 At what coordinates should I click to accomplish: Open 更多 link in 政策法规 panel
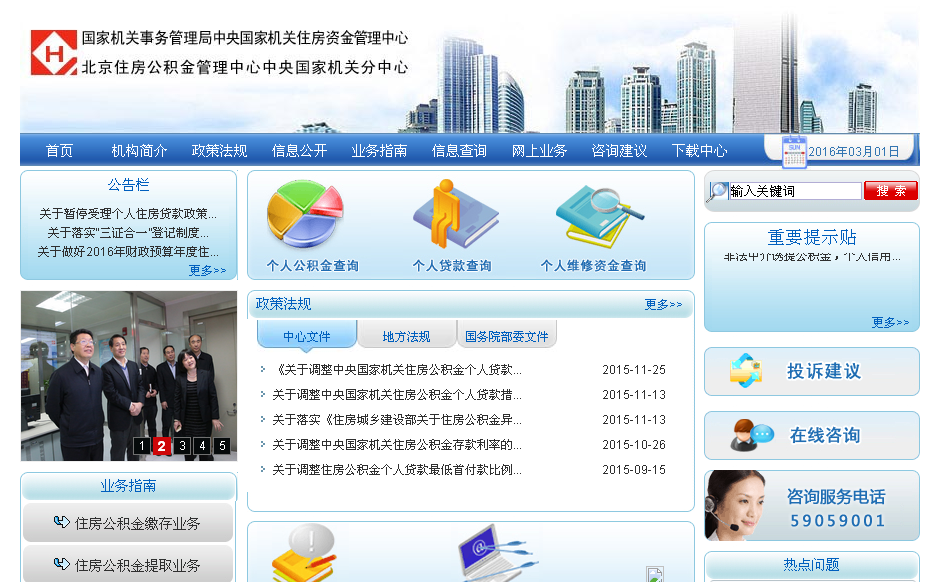(663, 304)
